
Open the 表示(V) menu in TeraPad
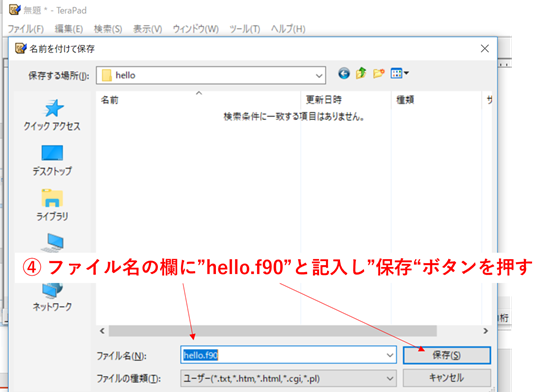tap(148, 29)
